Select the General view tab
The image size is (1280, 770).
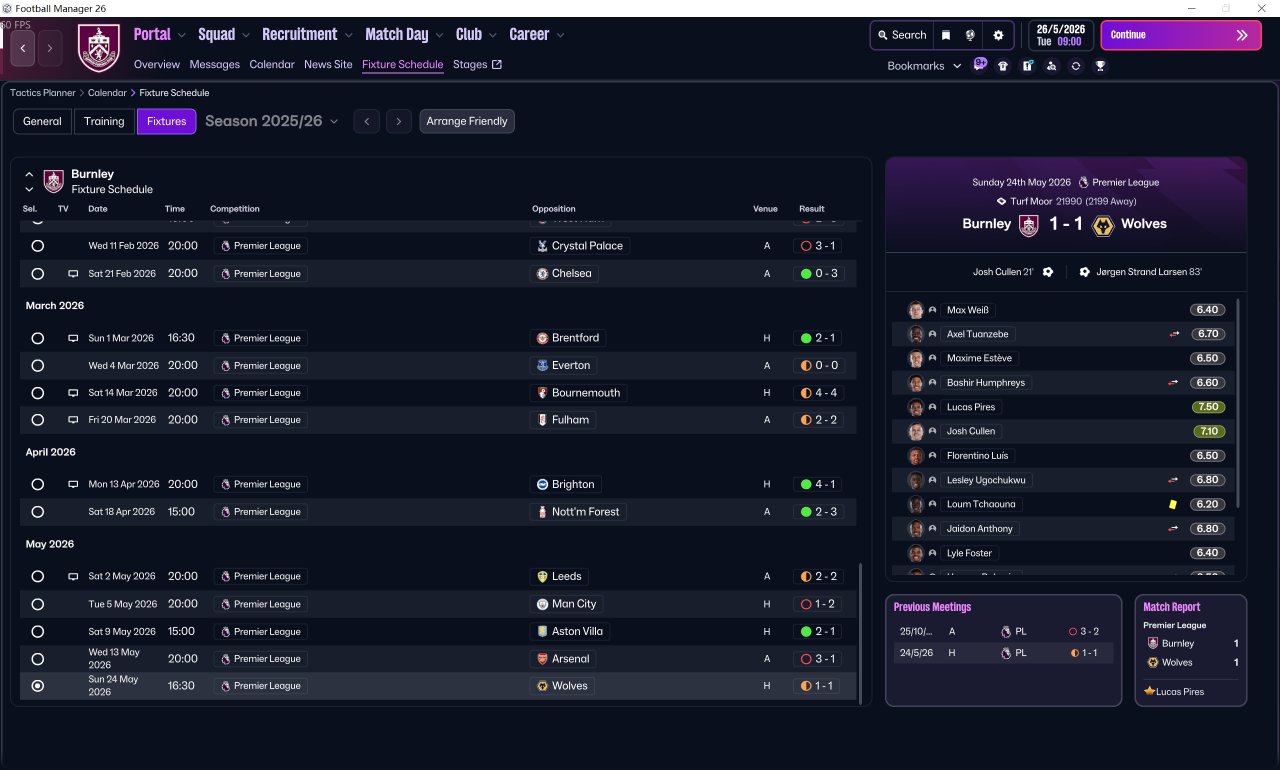point(42,121)
